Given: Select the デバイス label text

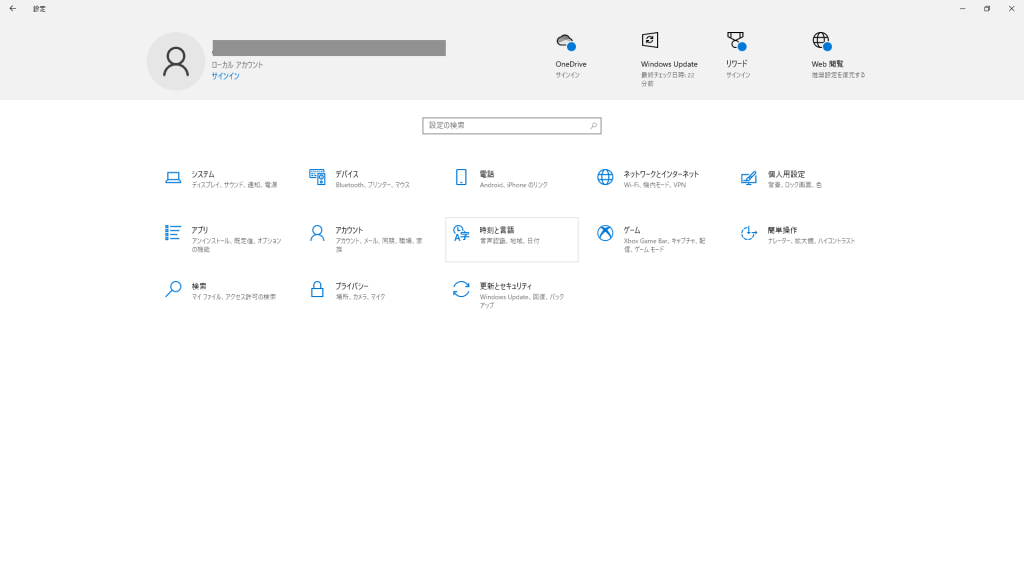Looking at the screenshot, I should tap(347, 174).
